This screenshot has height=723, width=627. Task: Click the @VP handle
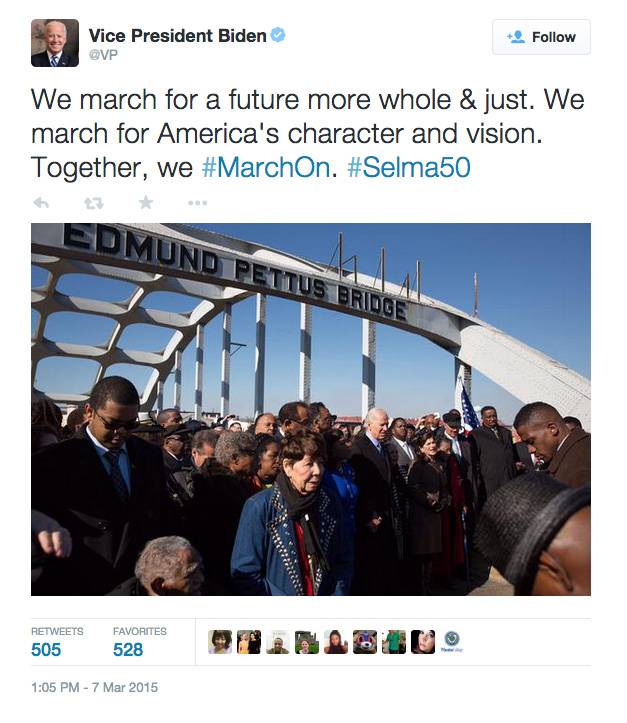click(103, 55)
